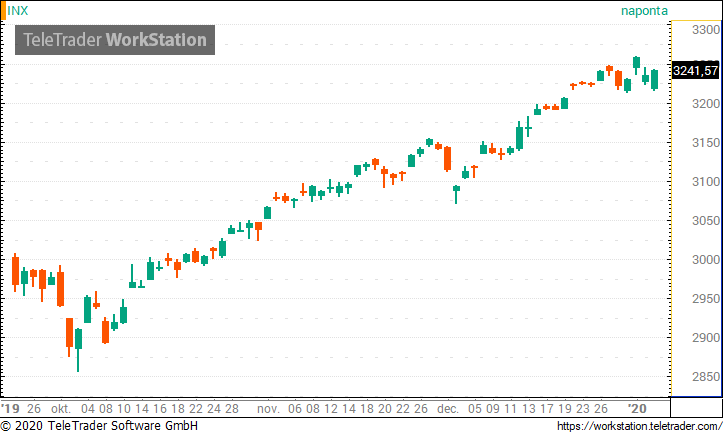Click the 2020 TeleTrader Software GmbH copyright text
The image size is (723, 435).
[99, 426]
